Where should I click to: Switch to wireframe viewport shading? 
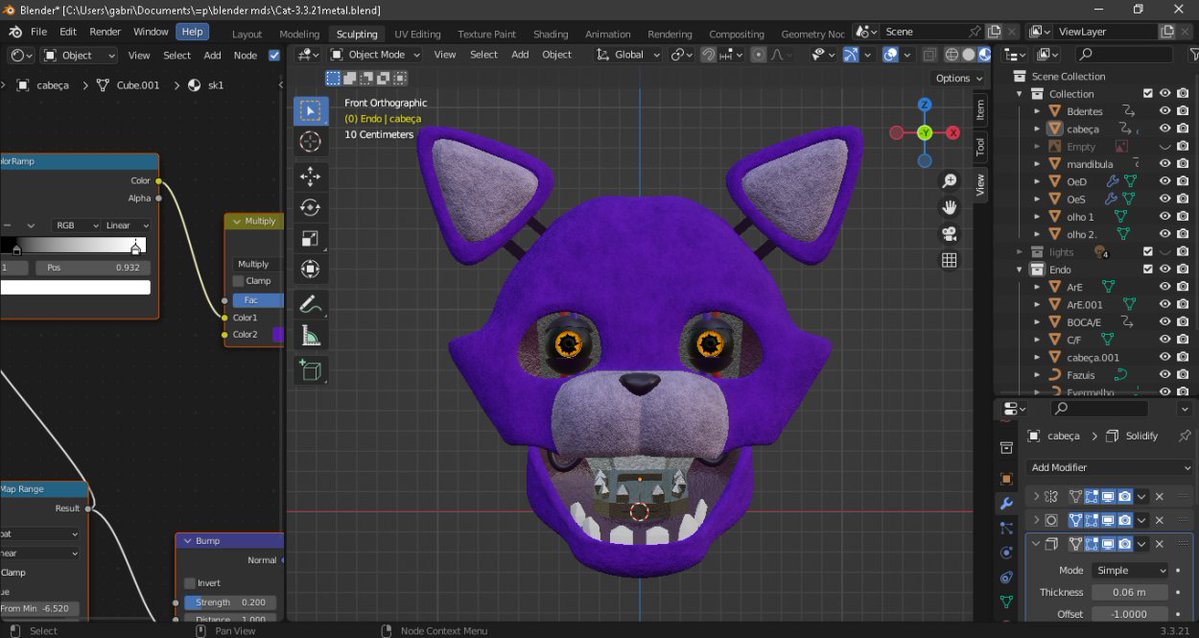[x=952, y=55]
